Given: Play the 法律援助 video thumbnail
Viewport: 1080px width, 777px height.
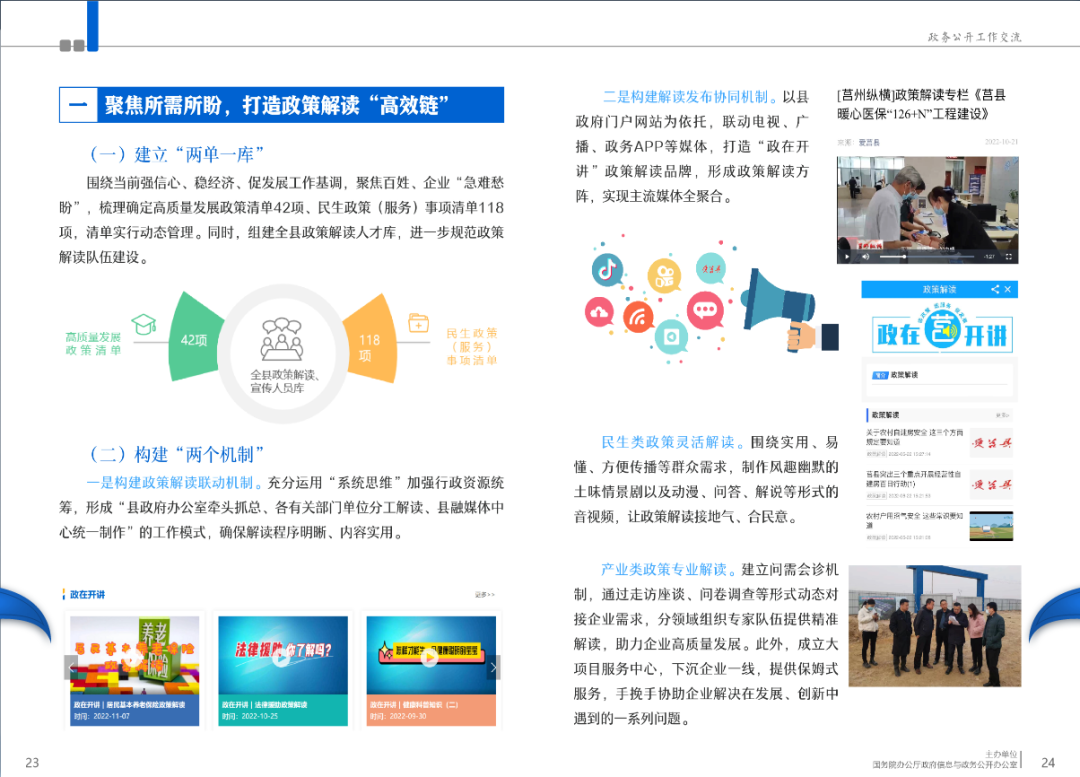Looking at the screenshot, I should click(x=282, y=658).
